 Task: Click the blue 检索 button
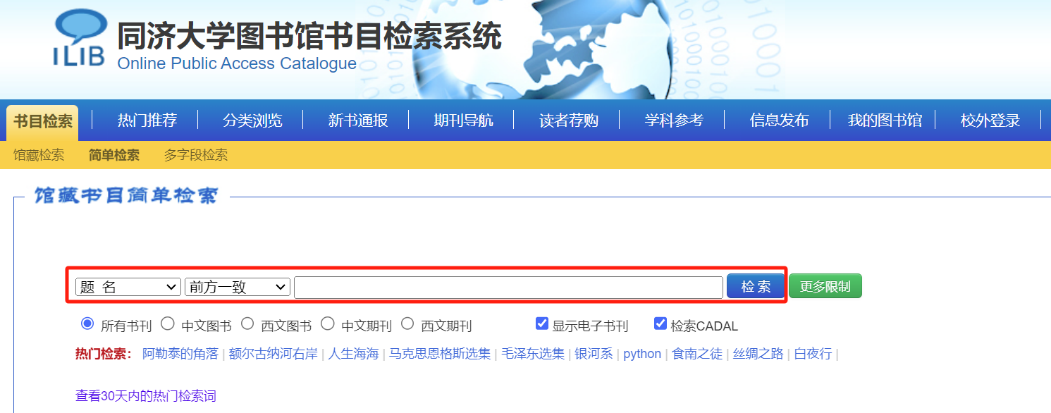pos(755,286)
